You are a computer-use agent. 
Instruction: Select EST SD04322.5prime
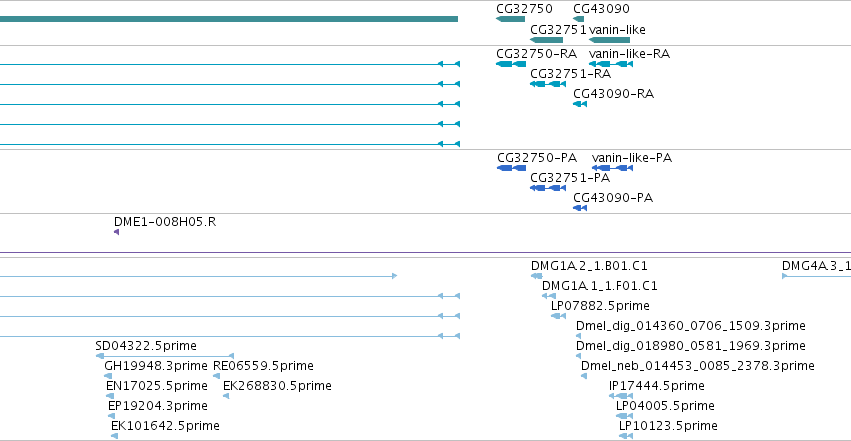[145, 346]
